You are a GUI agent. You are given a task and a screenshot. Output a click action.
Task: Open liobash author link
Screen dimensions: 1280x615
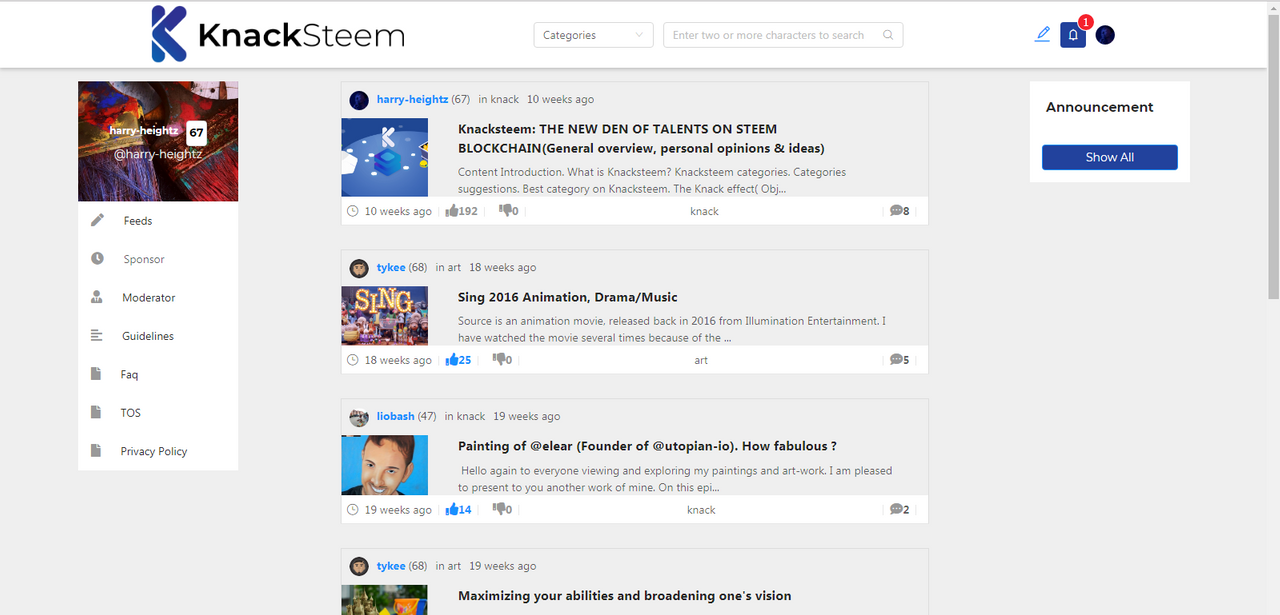pyautogui.click(x=396, y=416)
